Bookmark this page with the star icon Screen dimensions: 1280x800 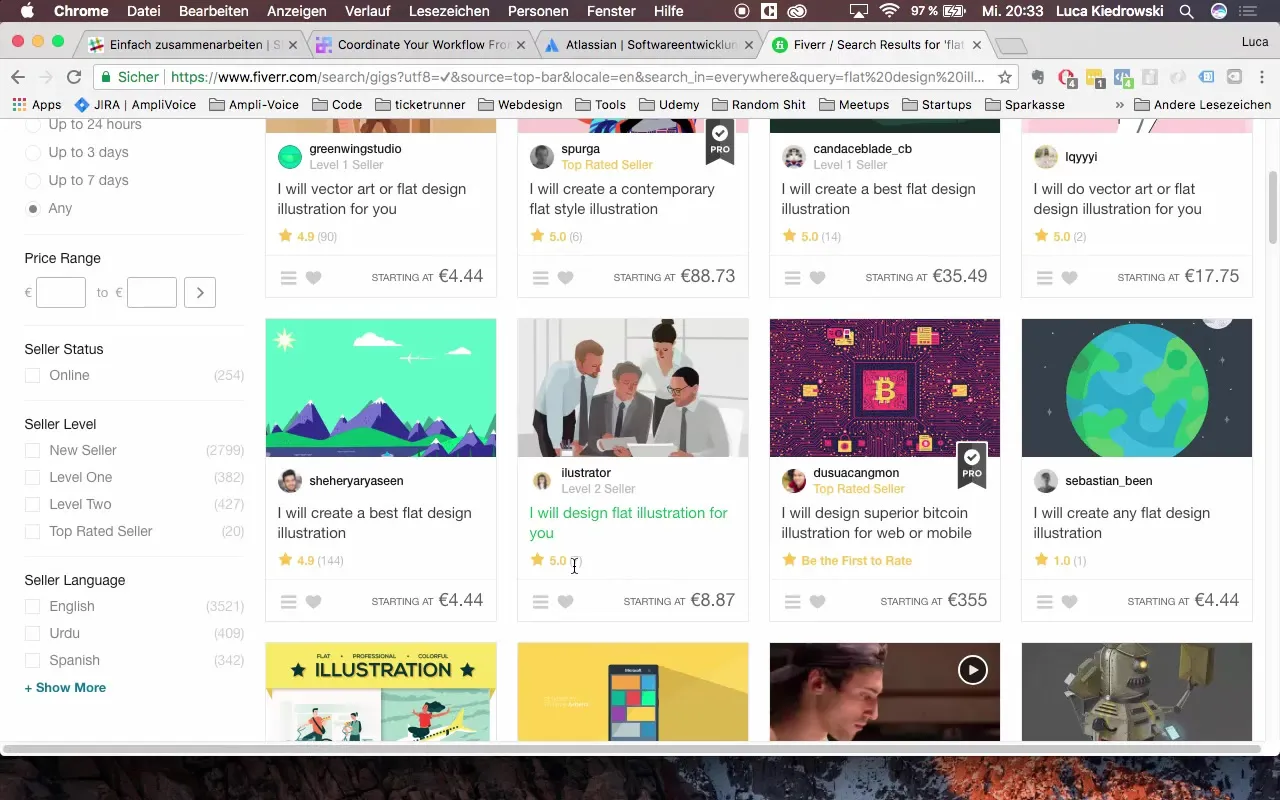tap(1004, 77)
